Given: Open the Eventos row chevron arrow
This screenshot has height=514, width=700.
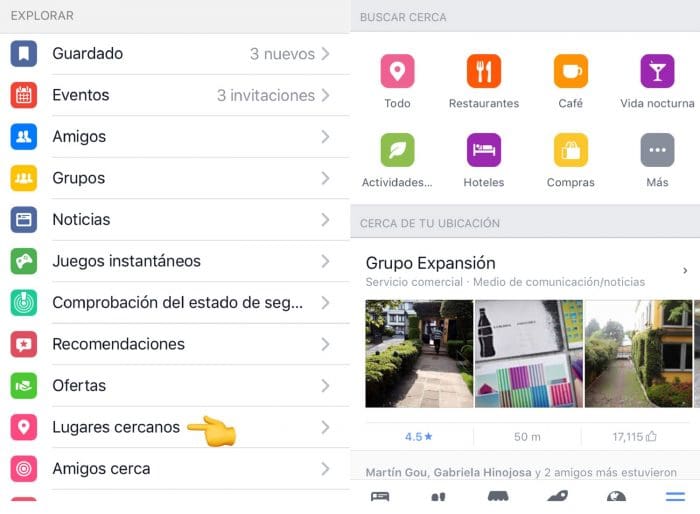Looking at the screenshot, I should (325, 95).
